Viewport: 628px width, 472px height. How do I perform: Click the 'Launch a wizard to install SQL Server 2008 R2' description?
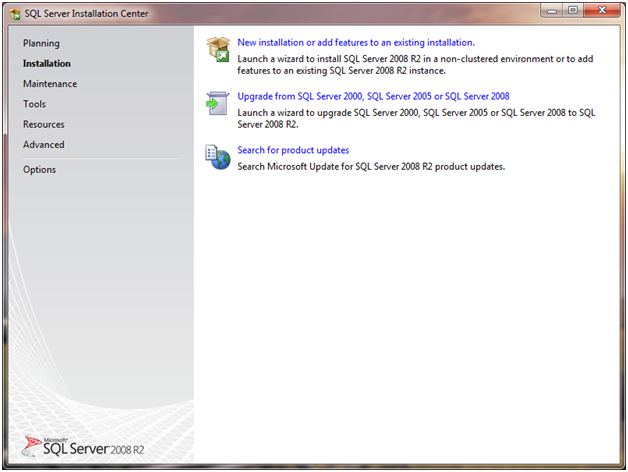415,65
